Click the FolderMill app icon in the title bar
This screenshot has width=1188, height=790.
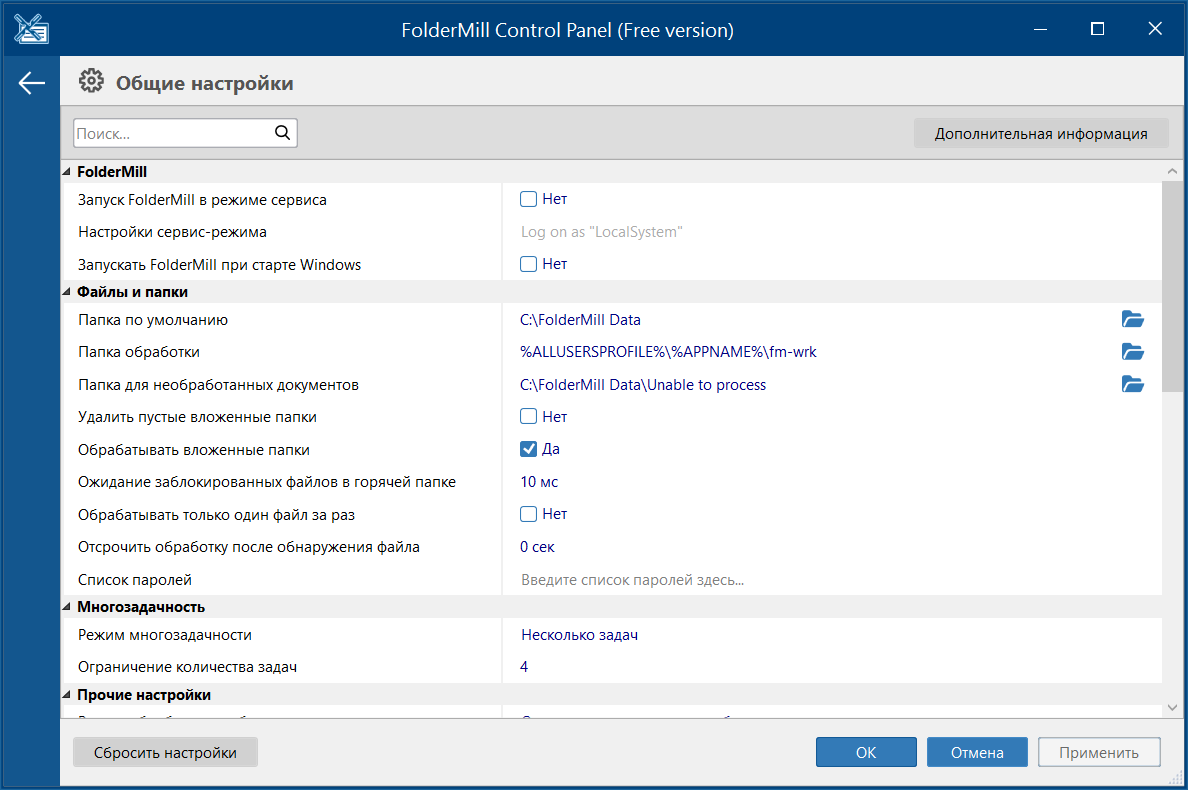[32, 29]
